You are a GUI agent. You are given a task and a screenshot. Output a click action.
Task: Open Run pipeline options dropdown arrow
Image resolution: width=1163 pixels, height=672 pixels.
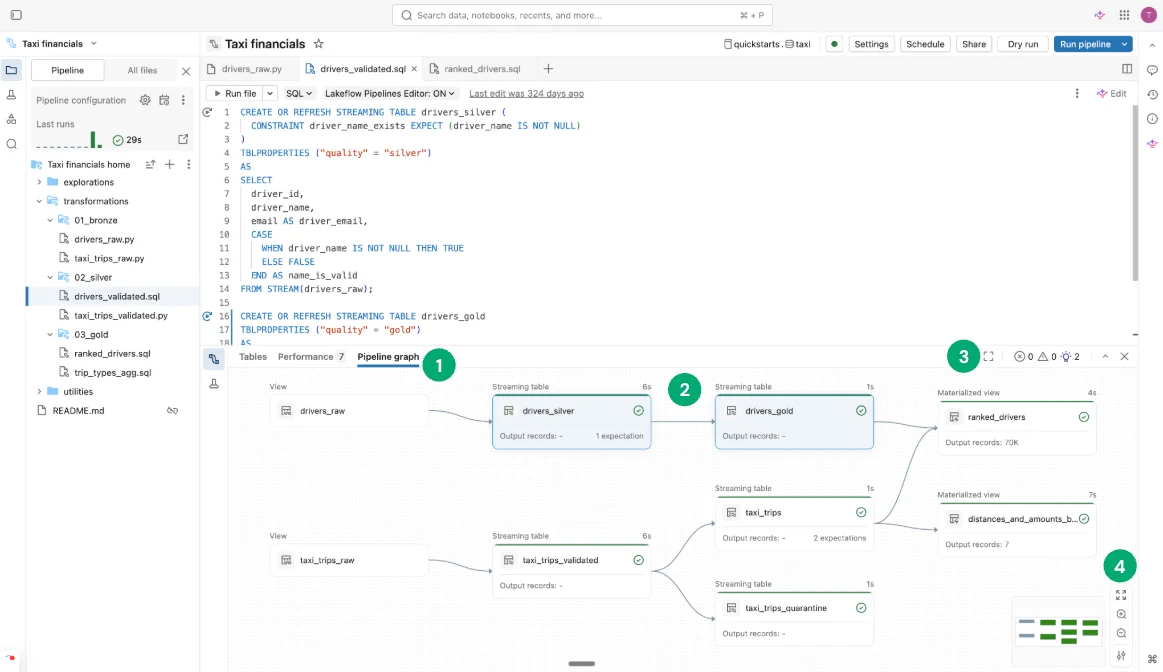[x=1124, y=44]
